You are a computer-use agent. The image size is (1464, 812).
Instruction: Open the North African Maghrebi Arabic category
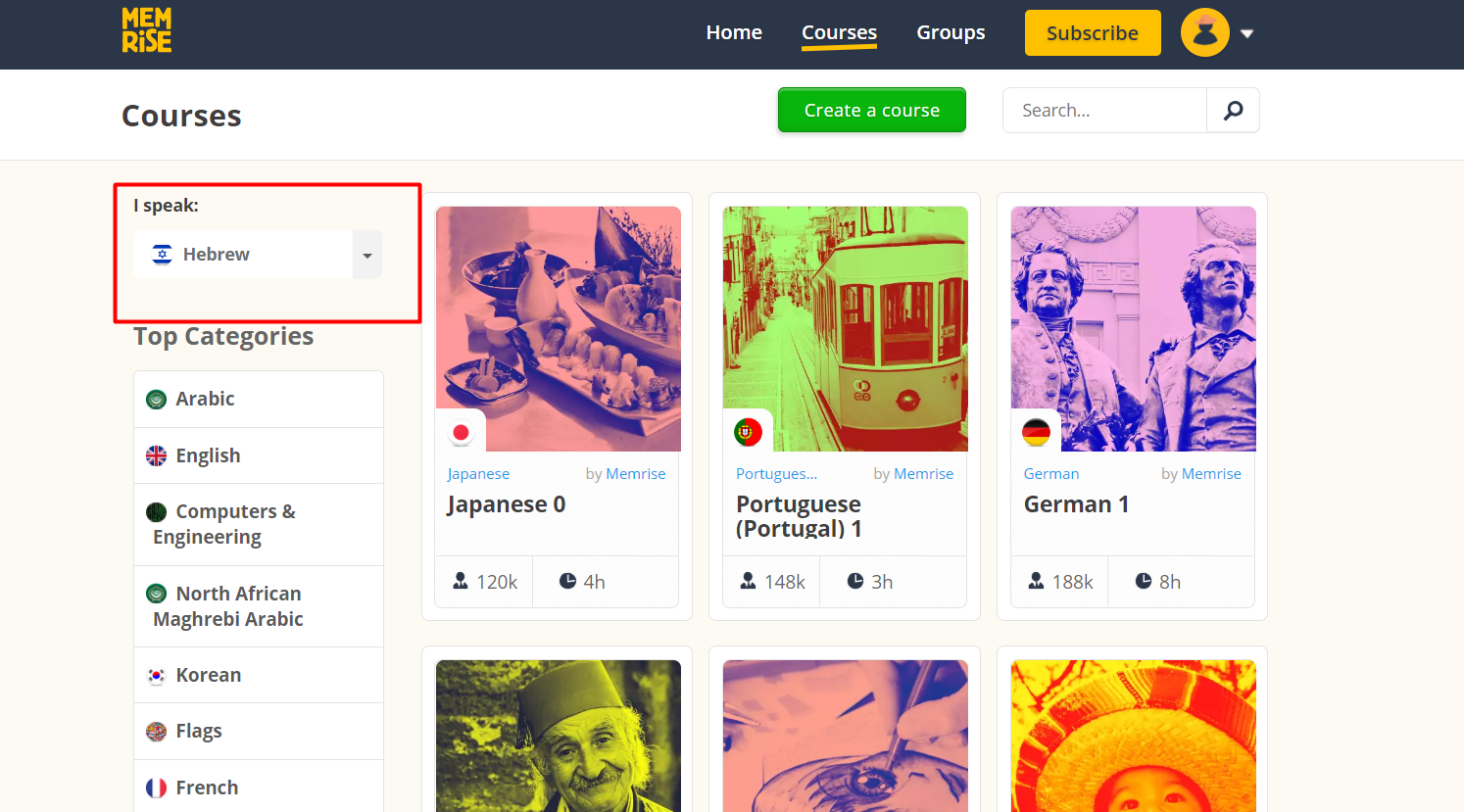pyautogui.click(x=259, y=606)
